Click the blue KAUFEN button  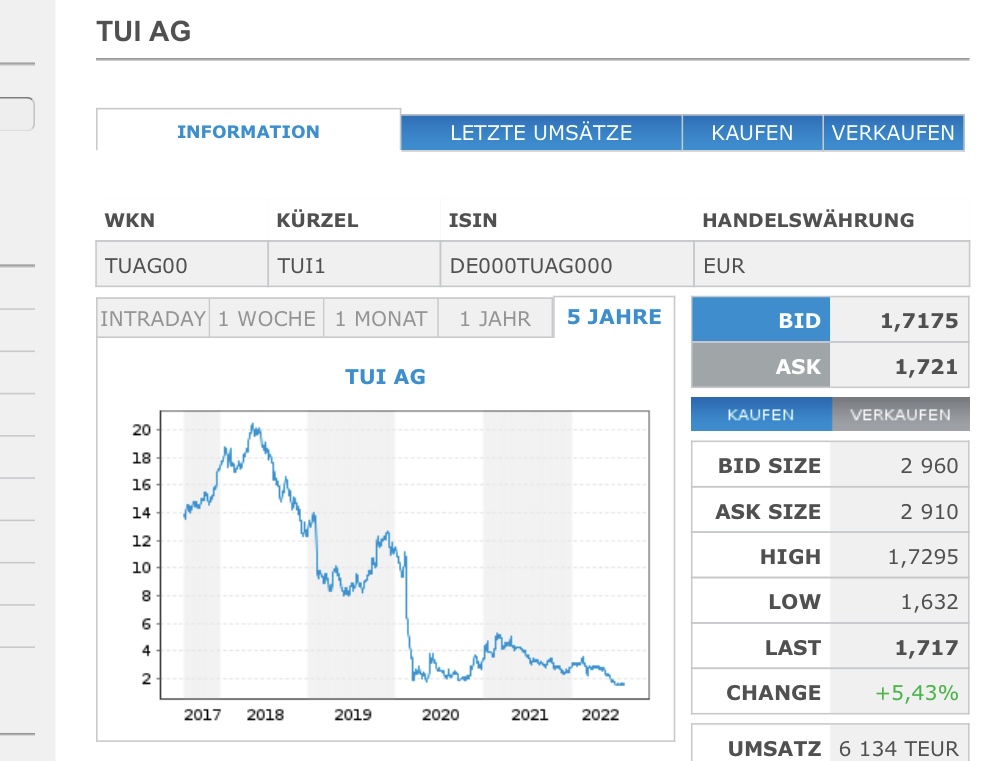coord(761,413)
